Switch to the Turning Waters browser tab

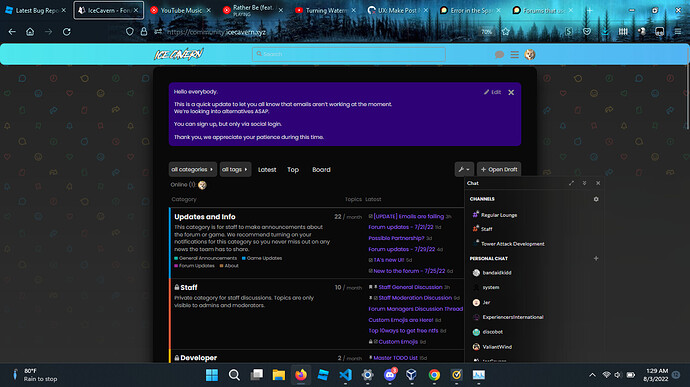(326, 10)
